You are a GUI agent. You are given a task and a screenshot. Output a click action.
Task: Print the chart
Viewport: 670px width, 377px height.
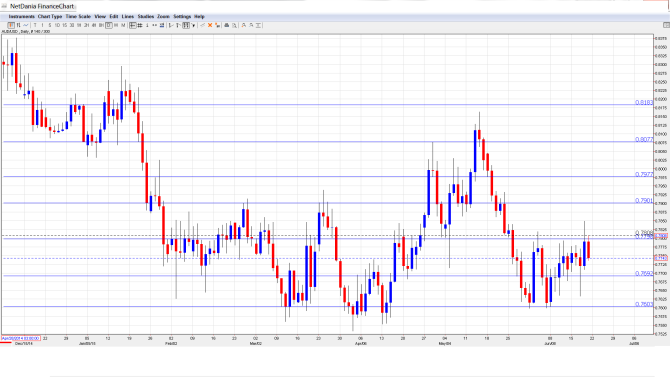pos(227,26)
